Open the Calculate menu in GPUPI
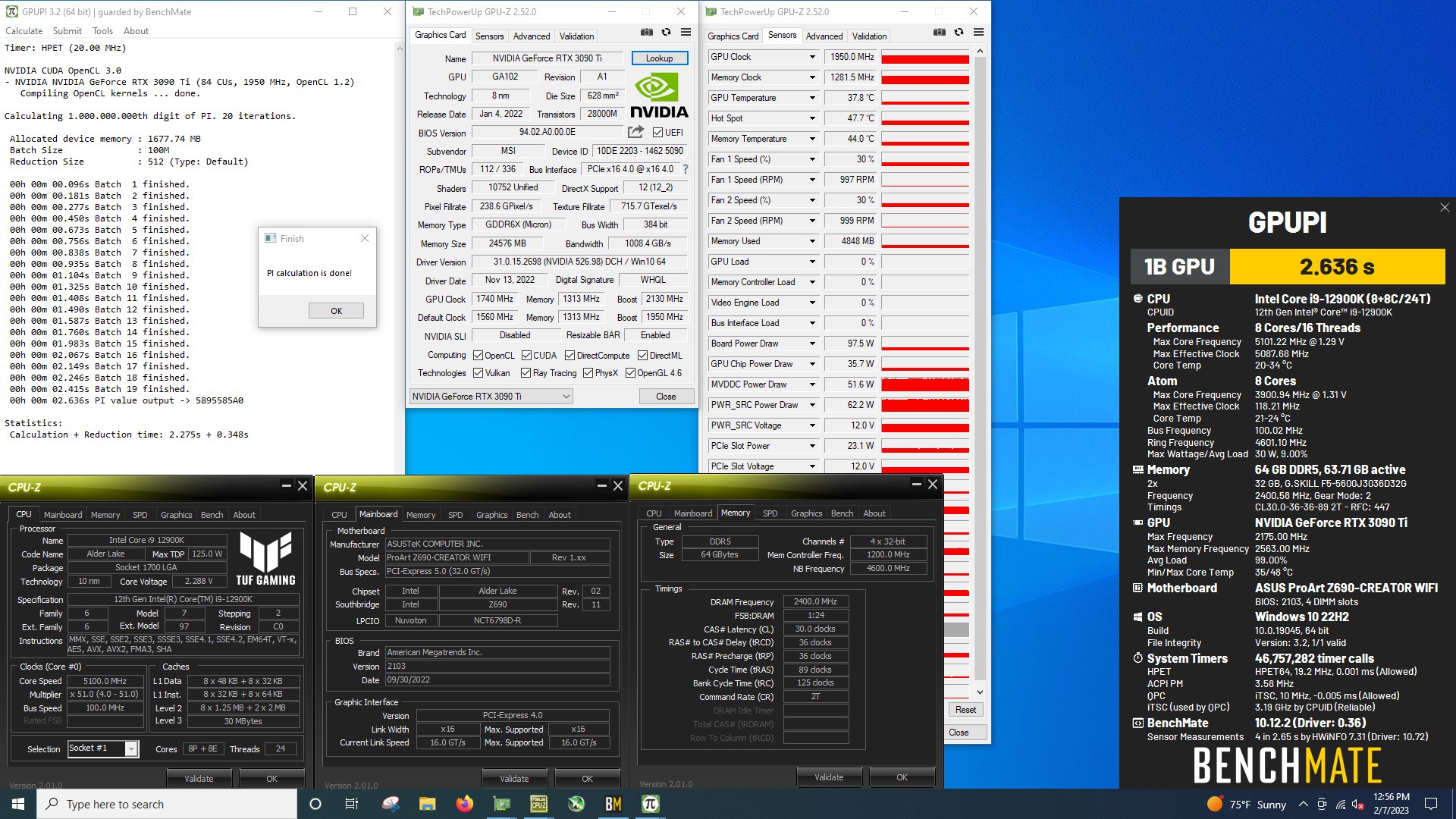1456x819 pixels. (24, 31)
